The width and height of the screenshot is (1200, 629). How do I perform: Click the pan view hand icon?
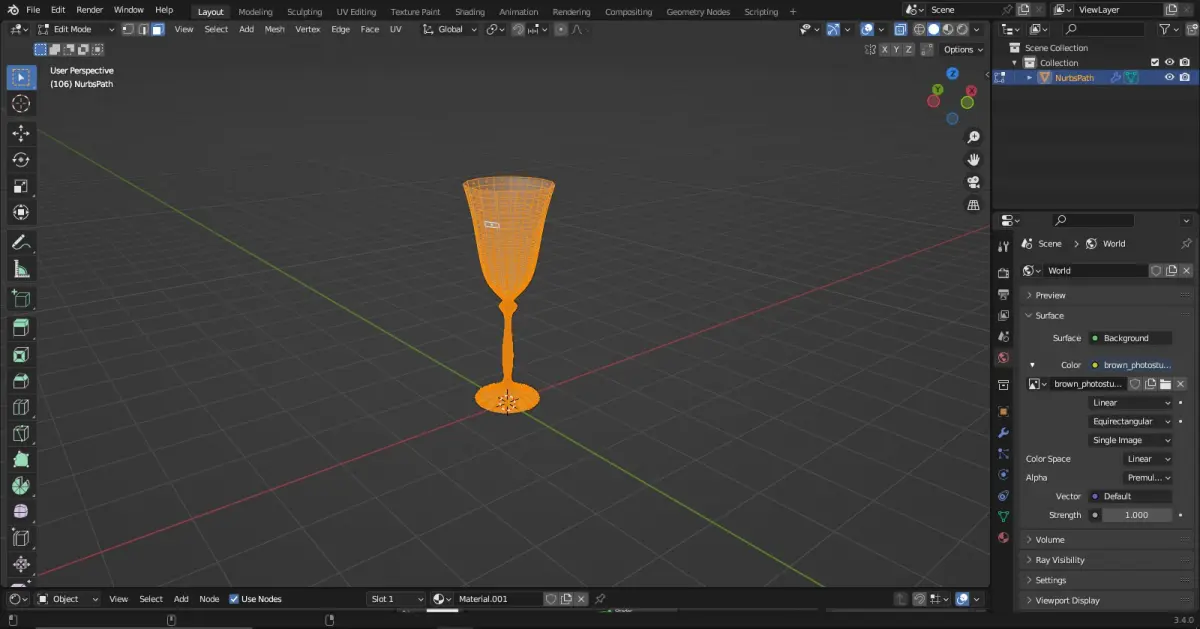pyautogui.click(x=973, y=160)
